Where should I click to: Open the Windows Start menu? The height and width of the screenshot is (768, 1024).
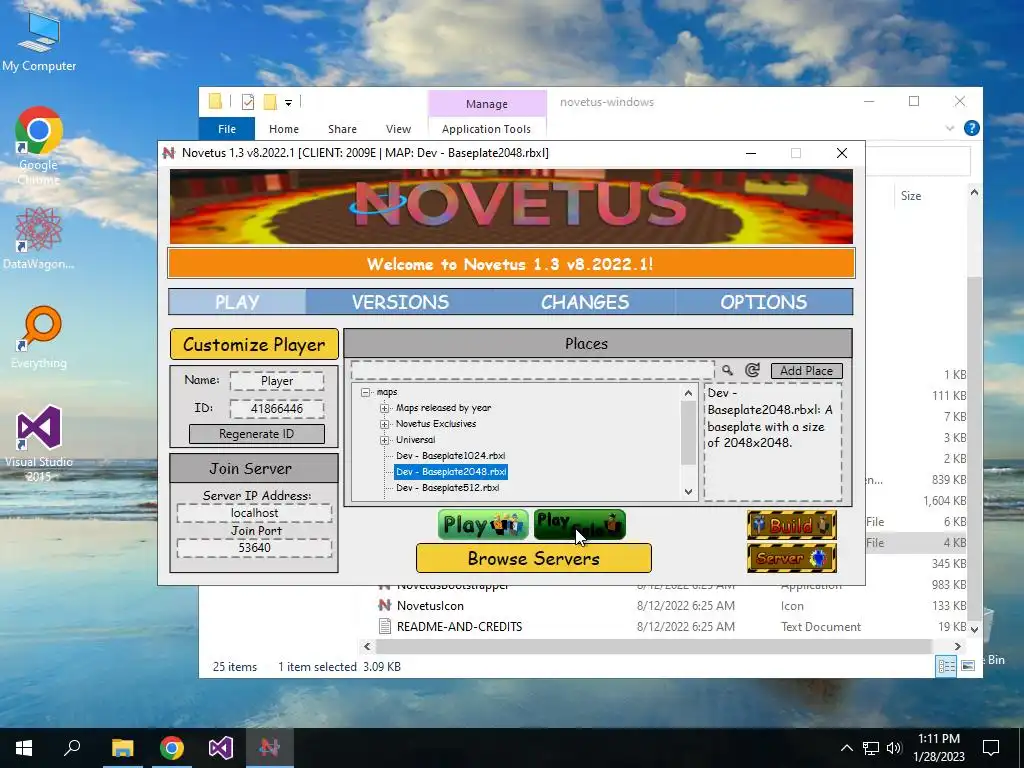click(24, 748)
